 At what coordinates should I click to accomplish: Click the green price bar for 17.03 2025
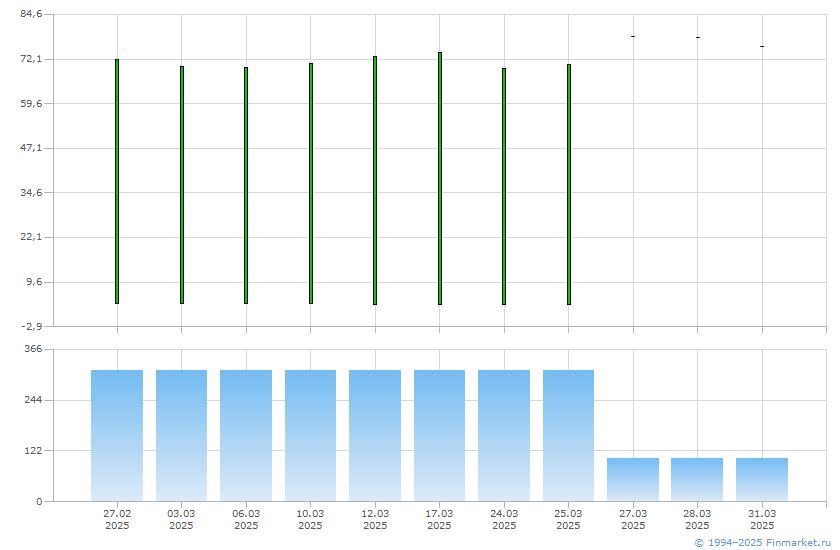coord(440,178)
